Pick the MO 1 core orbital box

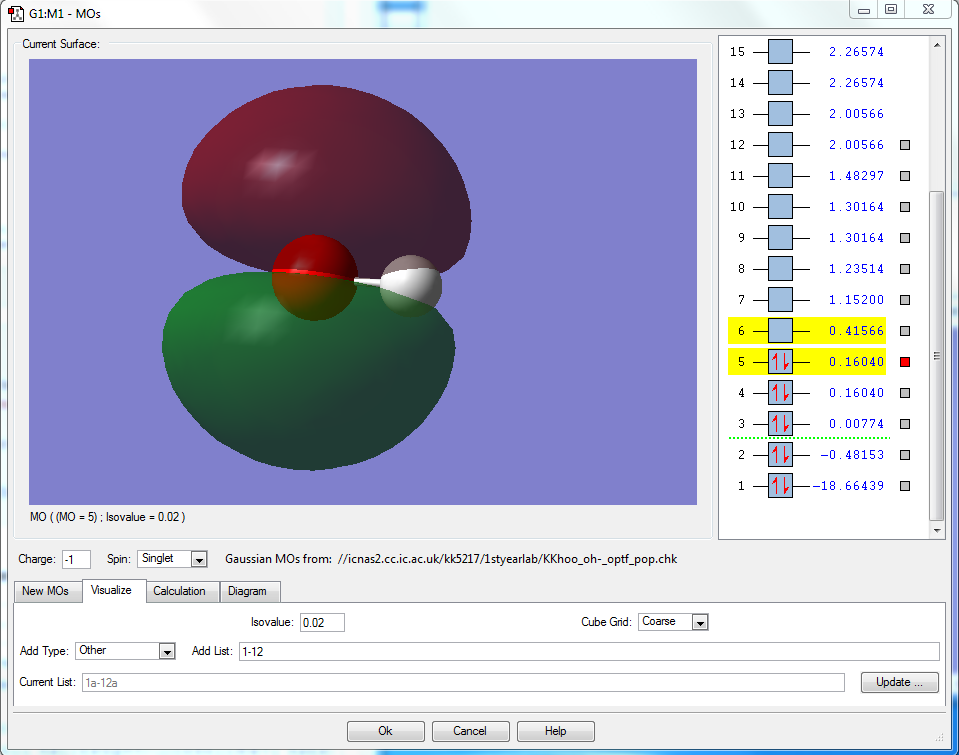[780, 486]
